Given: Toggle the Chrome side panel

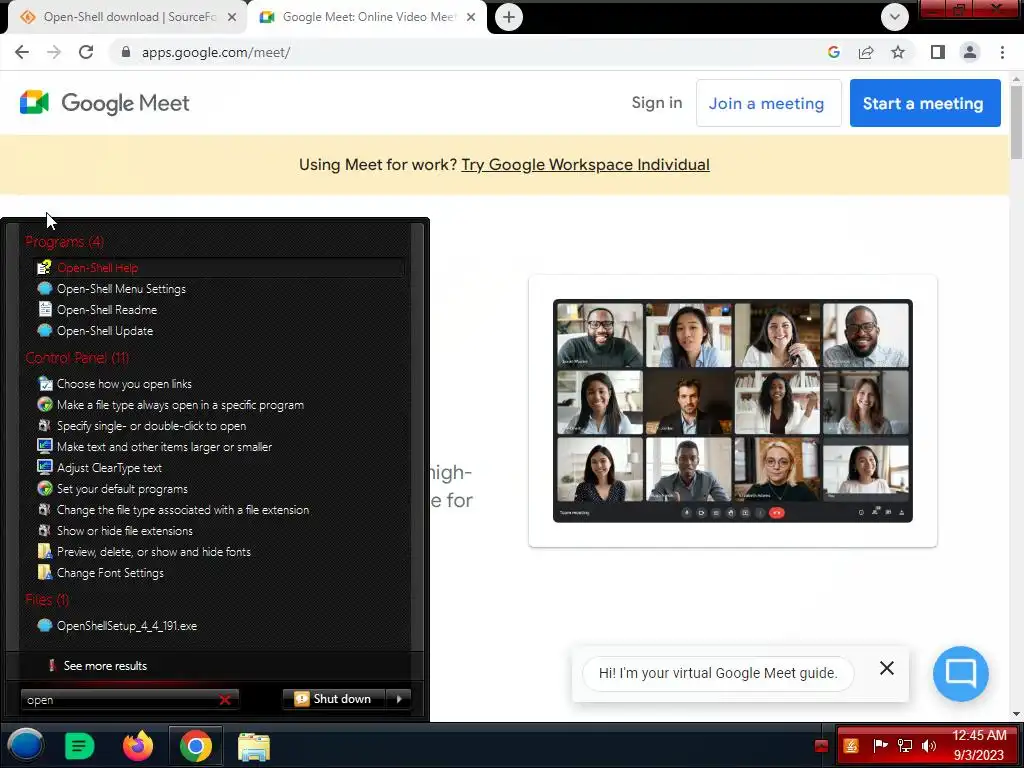Looking at the screenshot, I should click(938, 52).
